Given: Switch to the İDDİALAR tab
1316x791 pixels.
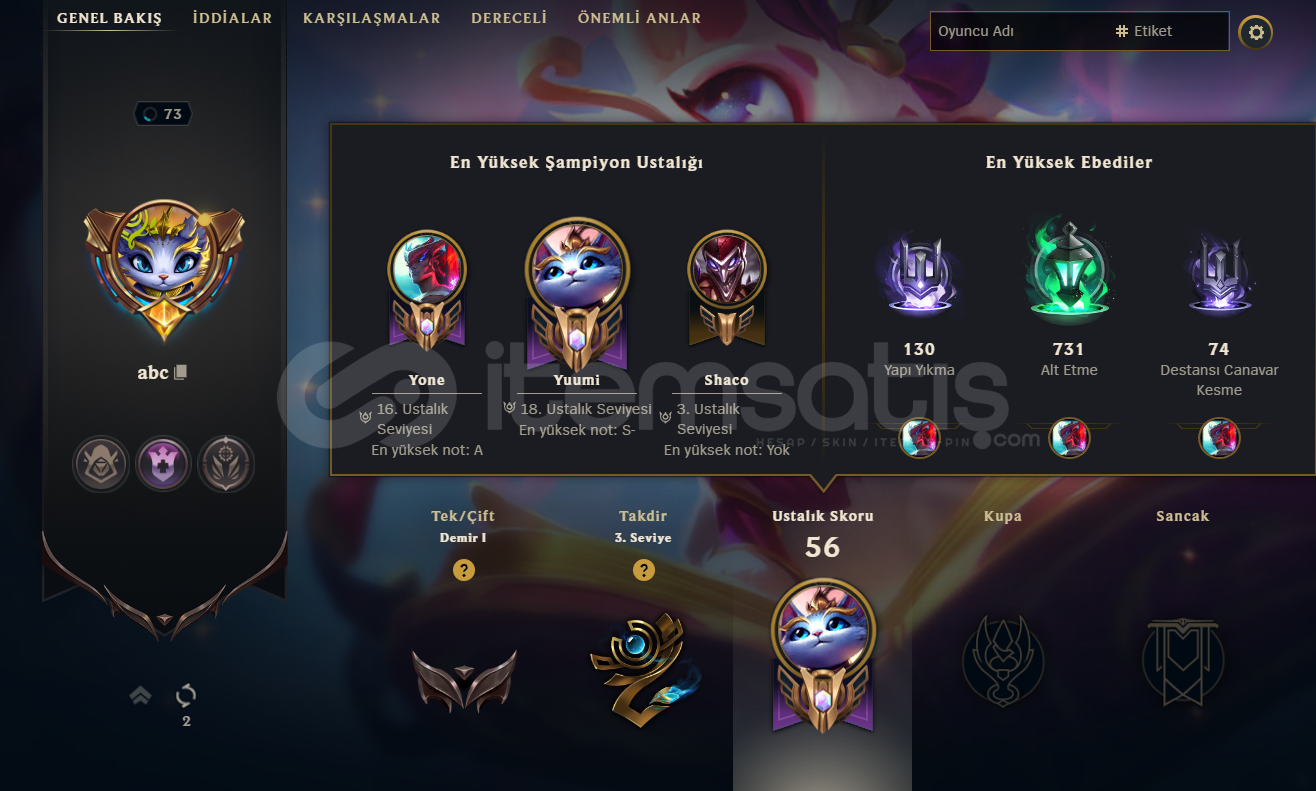Looking at the screenshot, I should pyautogui.click(x=232, y=18).
